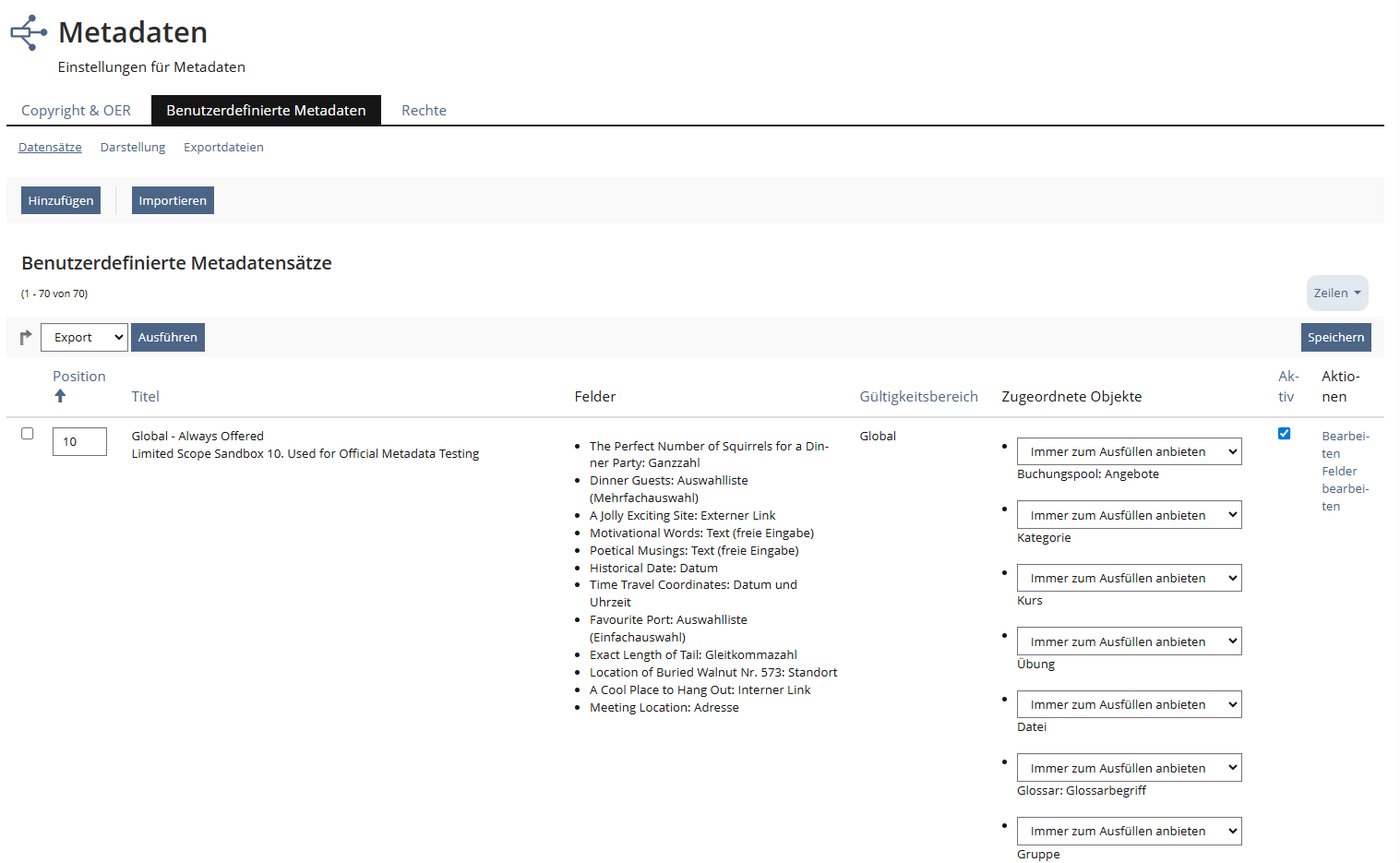
Task: Click the position input field showing 10
Action: coord(79,442)
